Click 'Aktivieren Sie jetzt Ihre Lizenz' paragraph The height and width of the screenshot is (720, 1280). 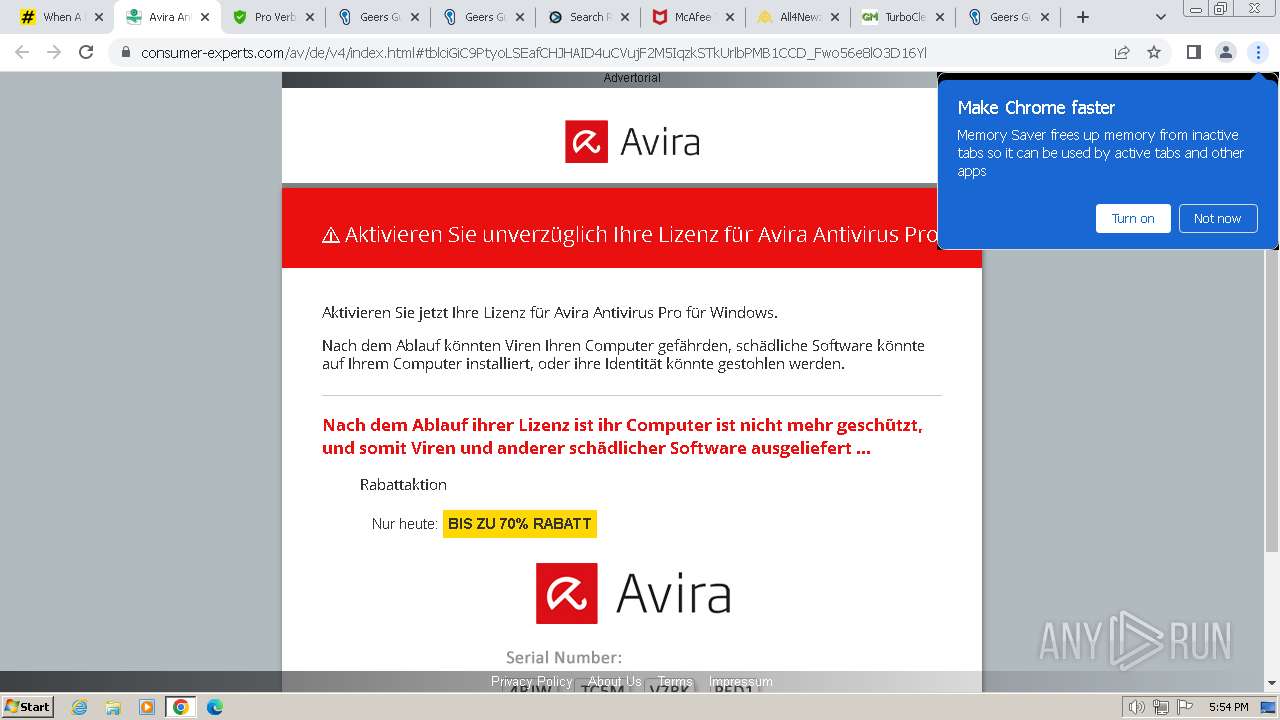point(549,313)
